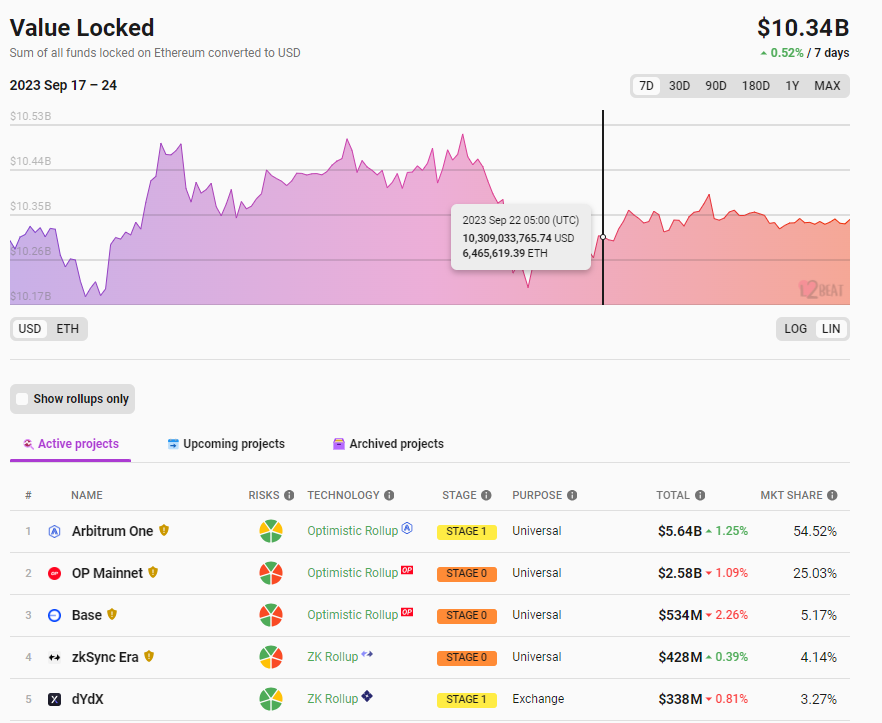Click the Optimistic Rollup link for Arbitrum One
Image resolution: width=882 pixels, height=723 pixels.
(352, 531)
